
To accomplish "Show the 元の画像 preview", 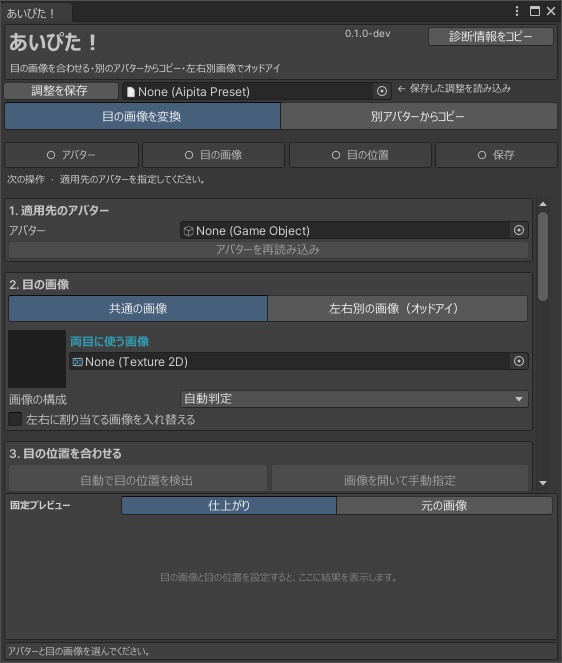I will [444, 506].
